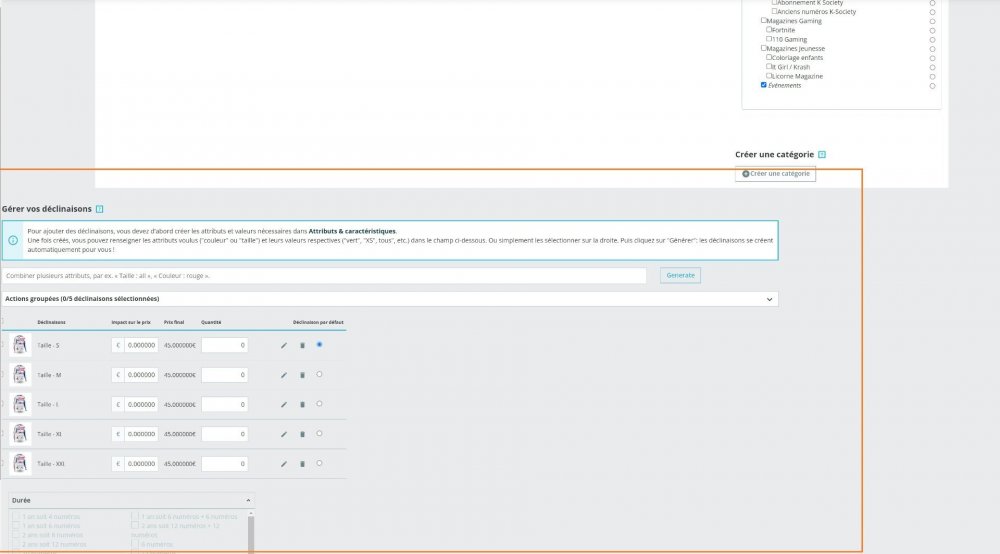Set Taille - M as default combination
The image size is (1000, 554).
pos(320,374)
